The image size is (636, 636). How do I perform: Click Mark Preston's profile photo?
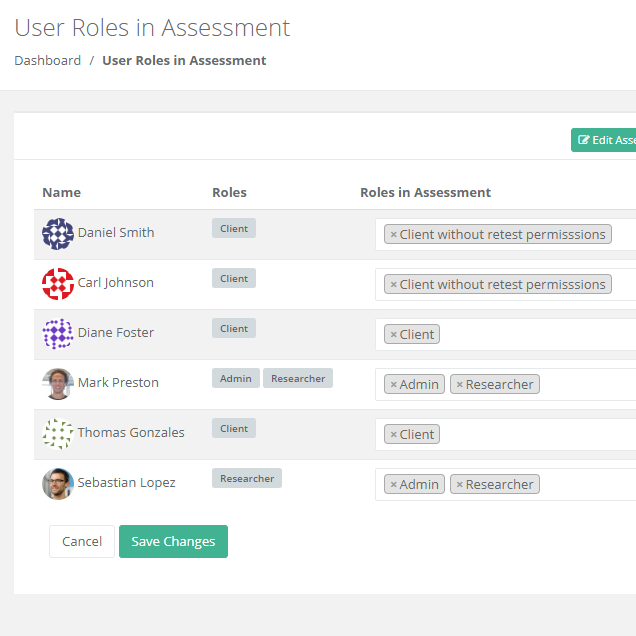click(x=58, y=384)
